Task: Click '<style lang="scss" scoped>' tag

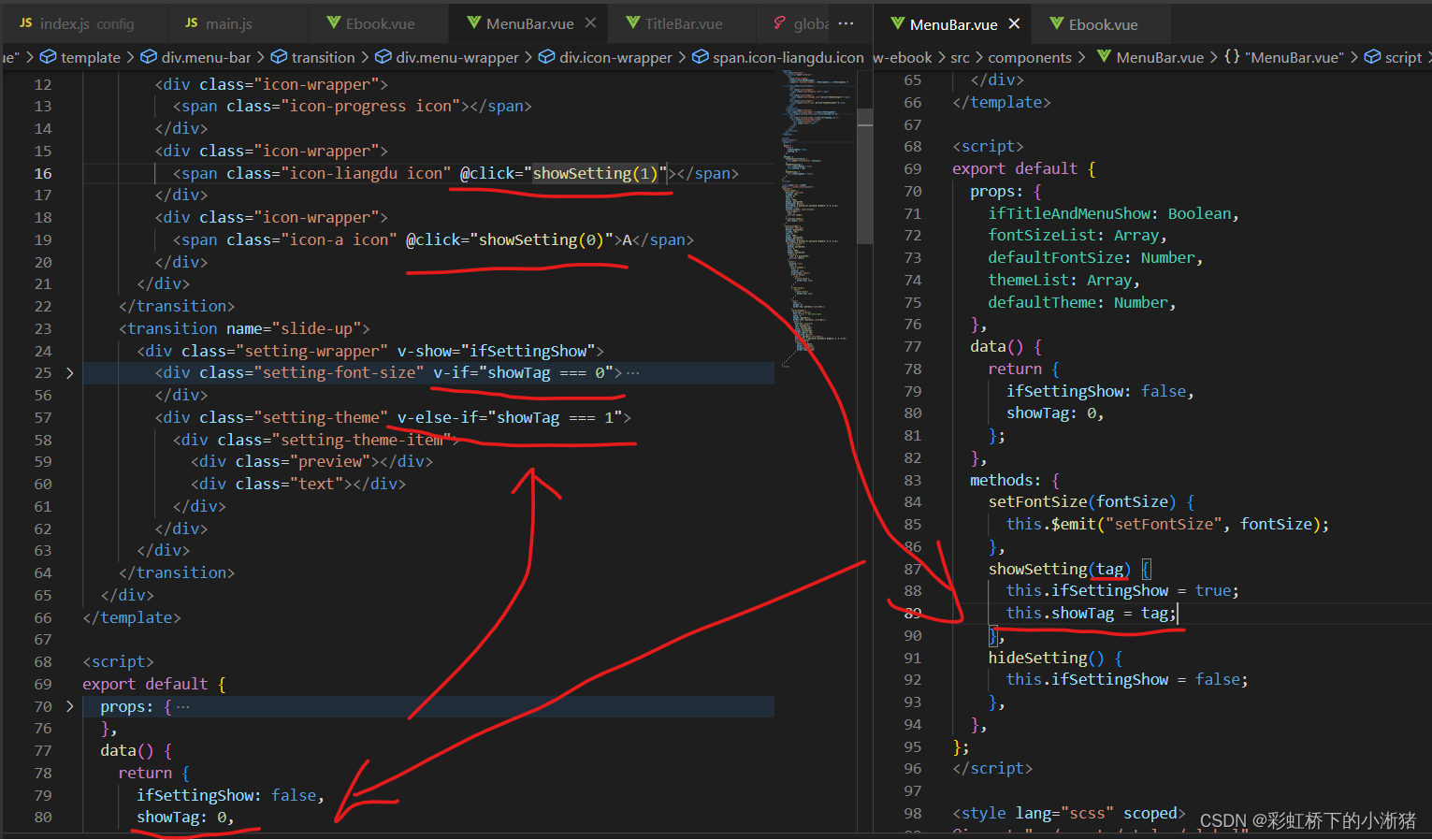Action: click(x=1069, y=813)
